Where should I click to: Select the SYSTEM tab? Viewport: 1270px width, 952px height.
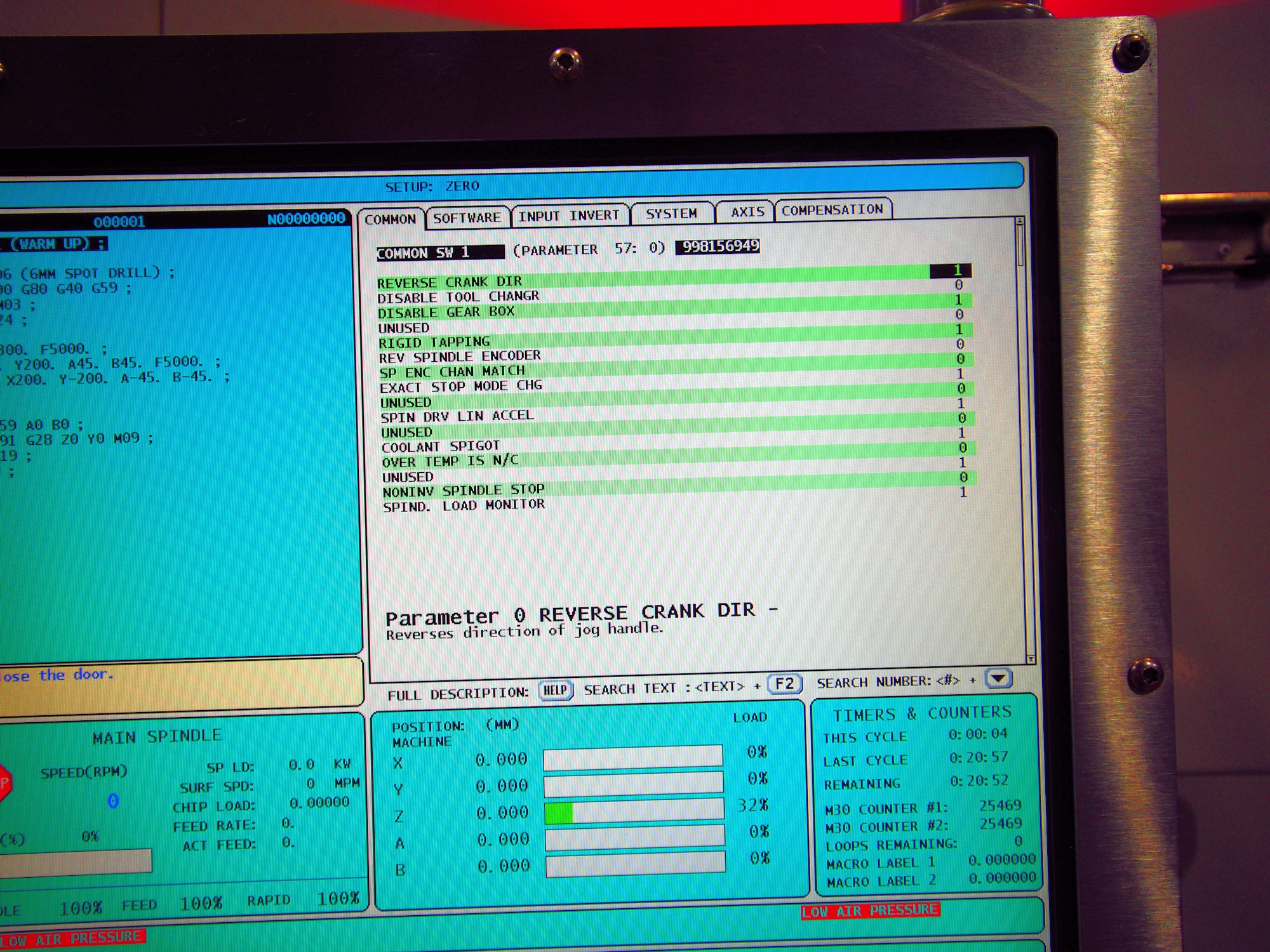pyautogui.click(x=671, y=213)
